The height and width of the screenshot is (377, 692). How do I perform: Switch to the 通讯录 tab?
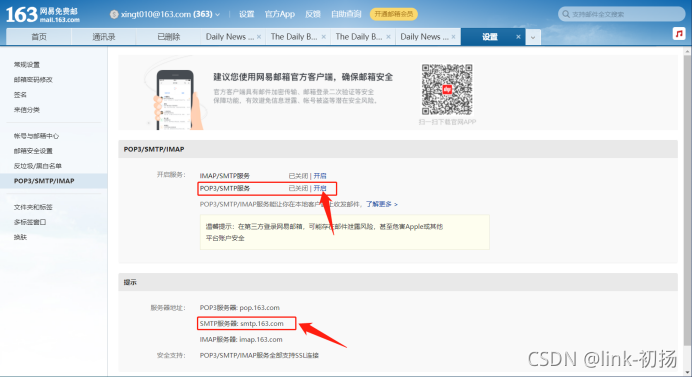click(x=104, y=37)
